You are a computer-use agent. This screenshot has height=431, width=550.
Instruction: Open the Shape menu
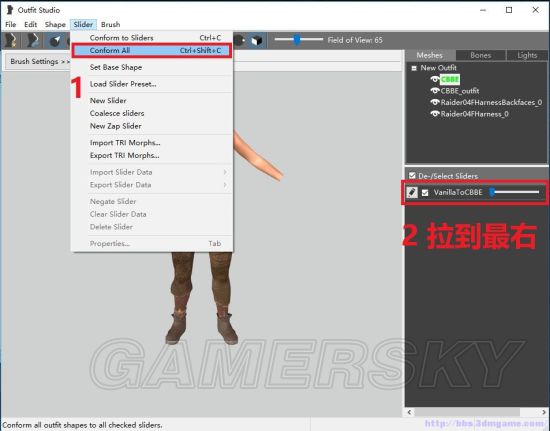(x=55, y=24)
